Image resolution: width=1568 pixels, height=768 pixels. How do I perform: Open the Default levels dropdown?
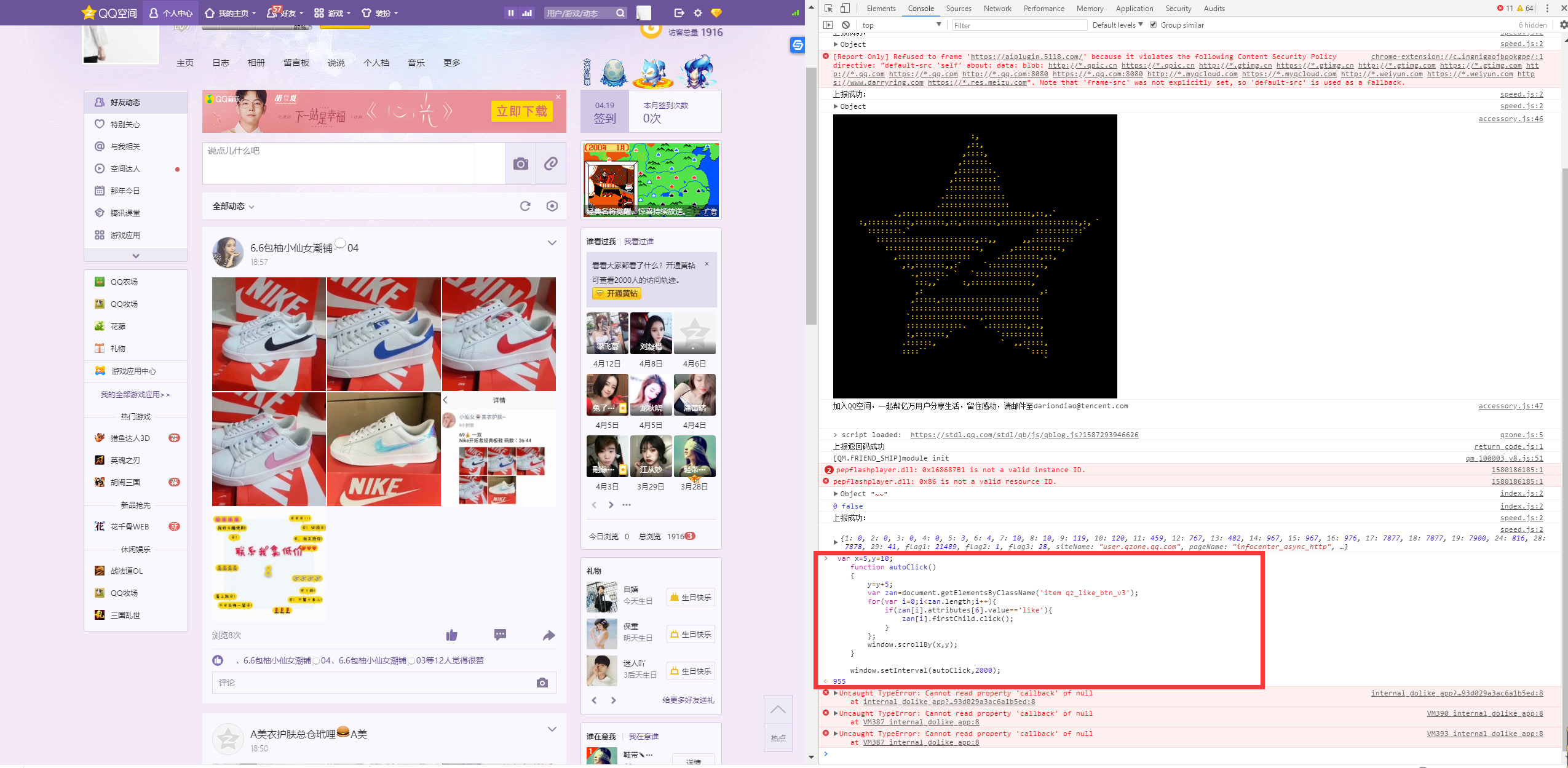[x=1117, y=25]
